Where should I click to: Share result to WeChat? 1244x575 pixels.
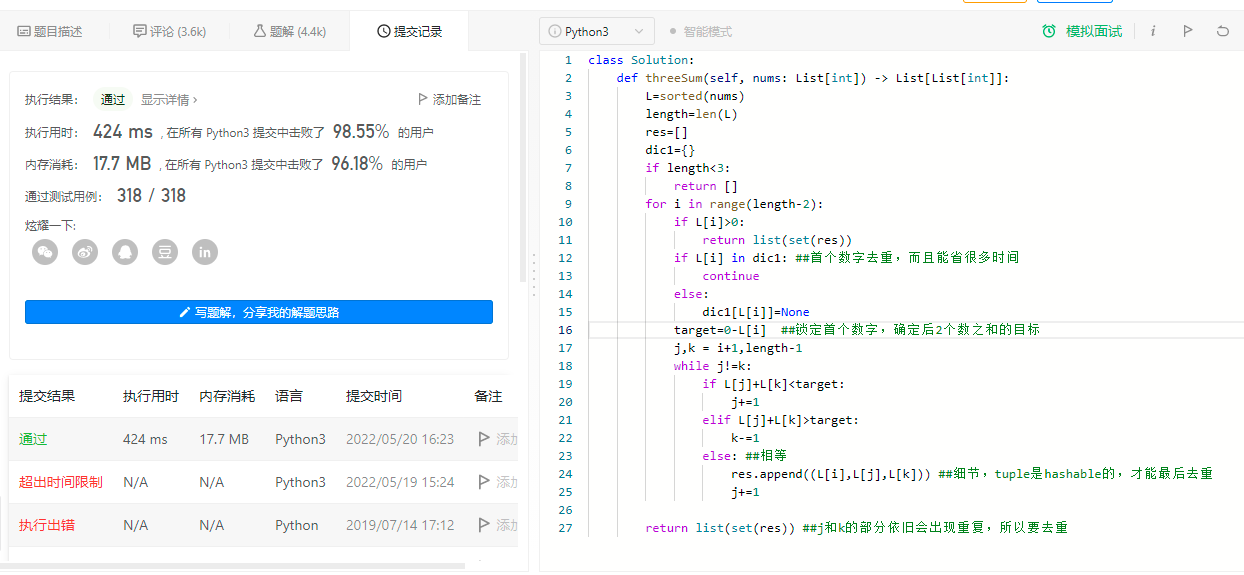coord(45,252)
